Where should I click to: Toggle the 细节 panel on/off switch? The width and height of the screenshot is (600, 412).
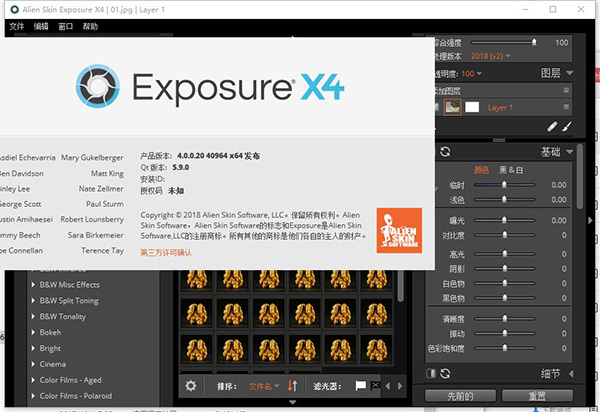pyautogui.click(x=431, y=373)
